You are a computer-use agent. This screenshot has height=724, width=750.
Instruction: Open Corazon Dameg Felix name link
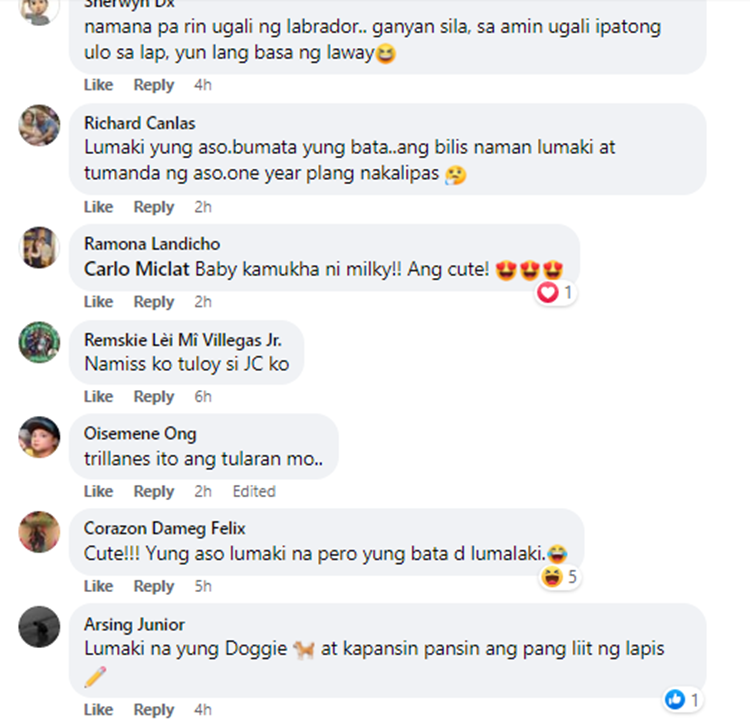[165, 528]
